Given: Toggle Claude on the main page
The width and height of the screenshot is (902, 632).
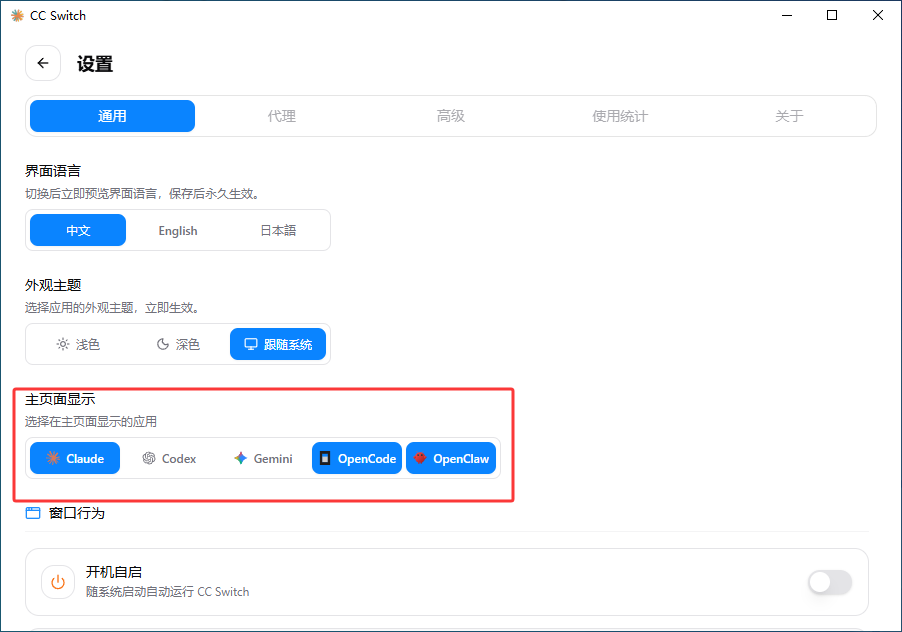Looking at the screenshot, I should [x=75, y=458].
